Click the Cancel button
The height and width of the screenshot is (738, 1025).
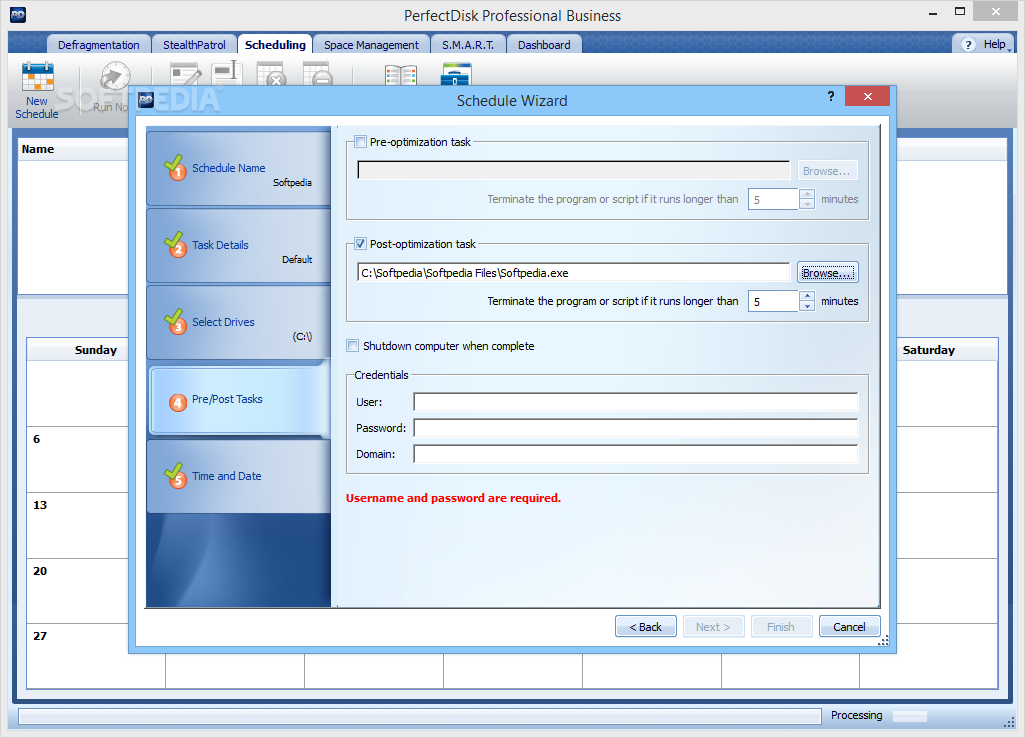click(849, 626)
